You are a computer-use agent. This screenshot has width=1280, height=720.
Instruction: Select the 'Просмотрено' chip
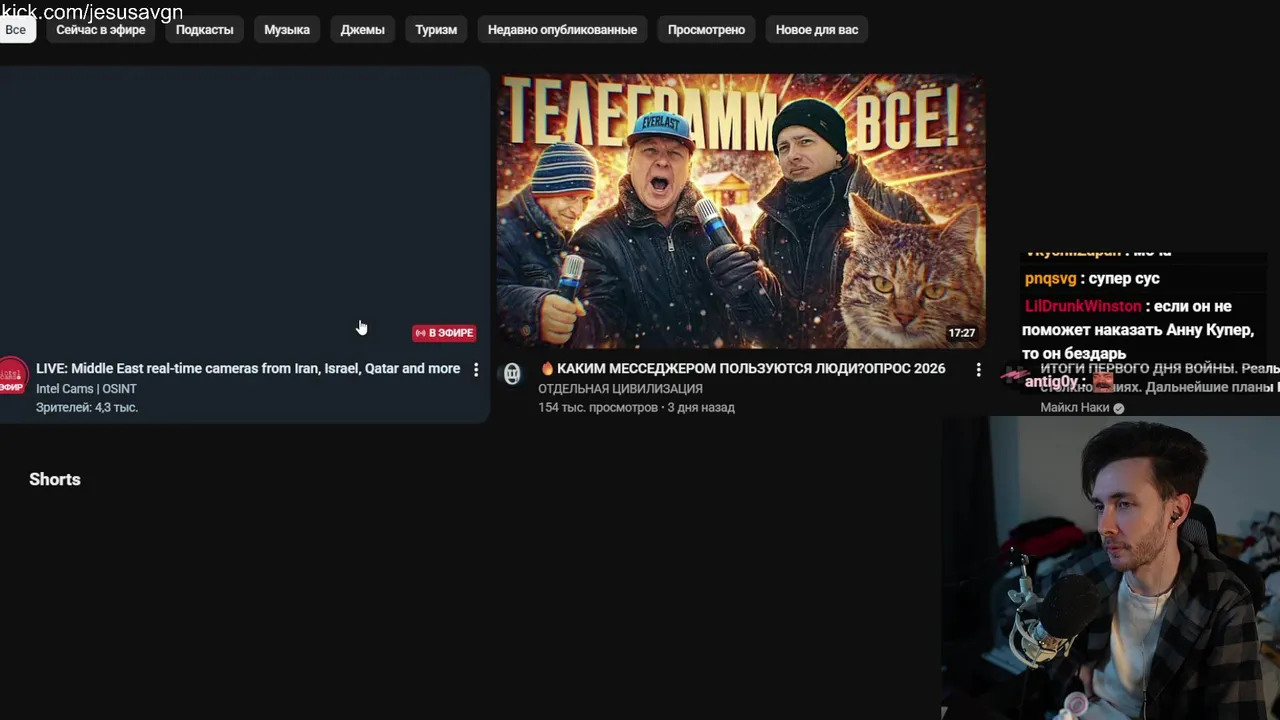click(x=706, y=30)
